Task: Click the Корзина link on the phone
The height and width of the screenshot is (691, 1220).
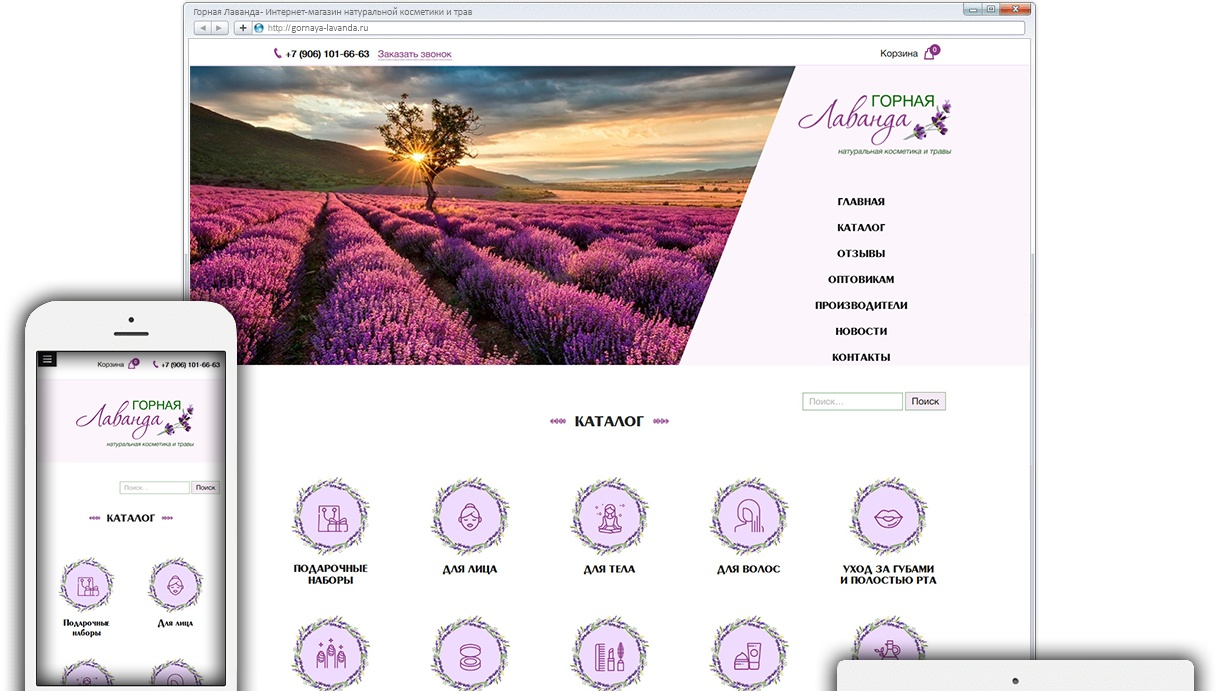Action: (110, 365)
